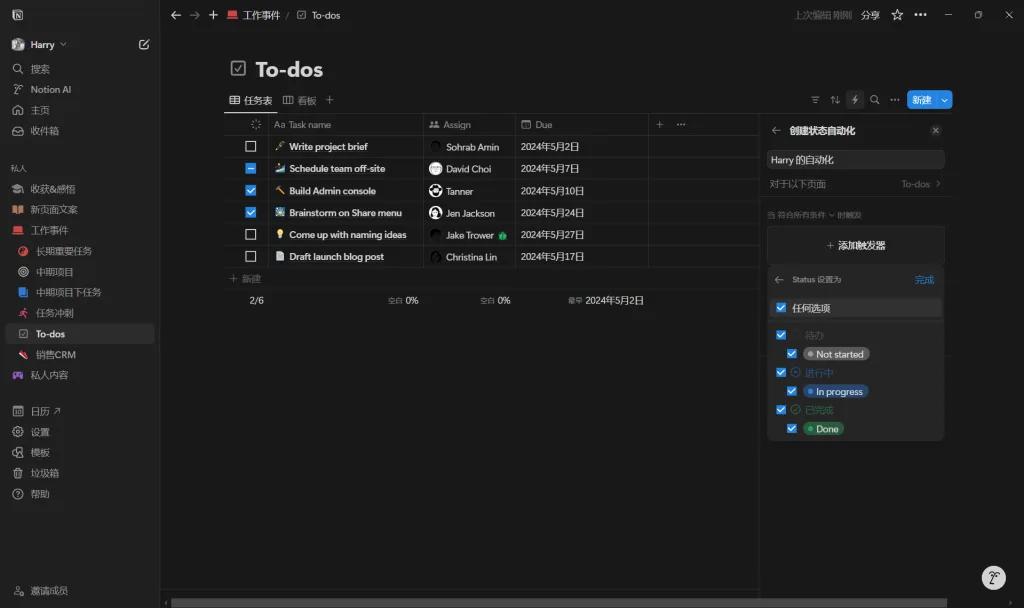Click the database search magnifier icon
1024x608 pixels.
tap(875, 100)
